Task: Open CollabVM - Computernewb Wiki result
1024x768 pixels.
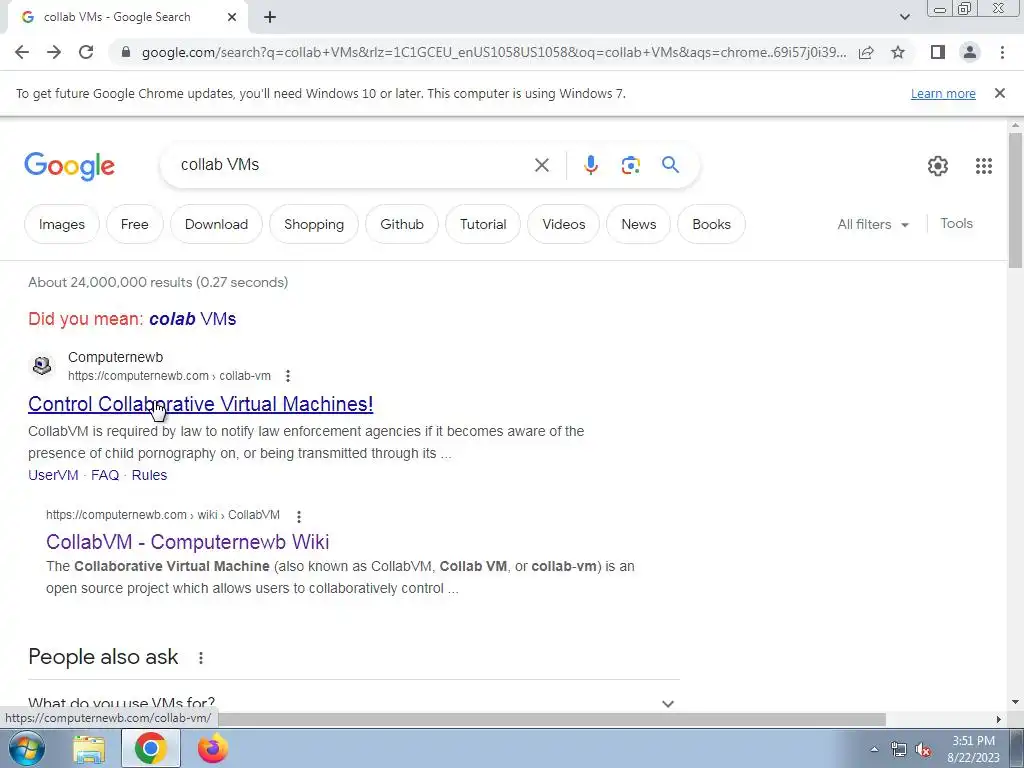Action: (187, 541)
